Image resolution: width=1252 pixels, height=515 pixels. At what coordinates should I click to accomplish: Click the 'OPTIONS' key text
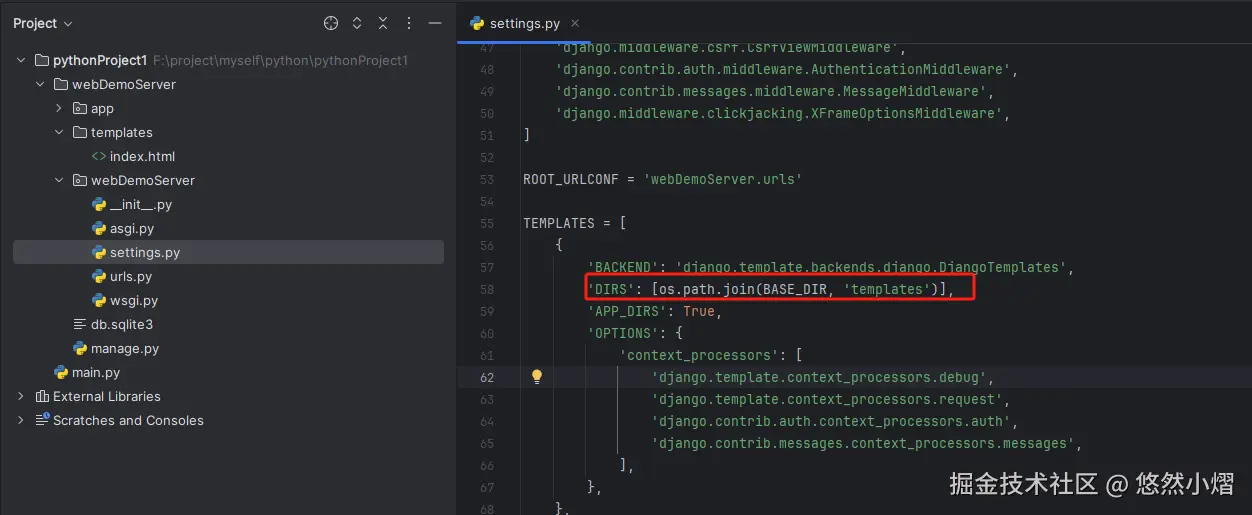pos(623,333)
